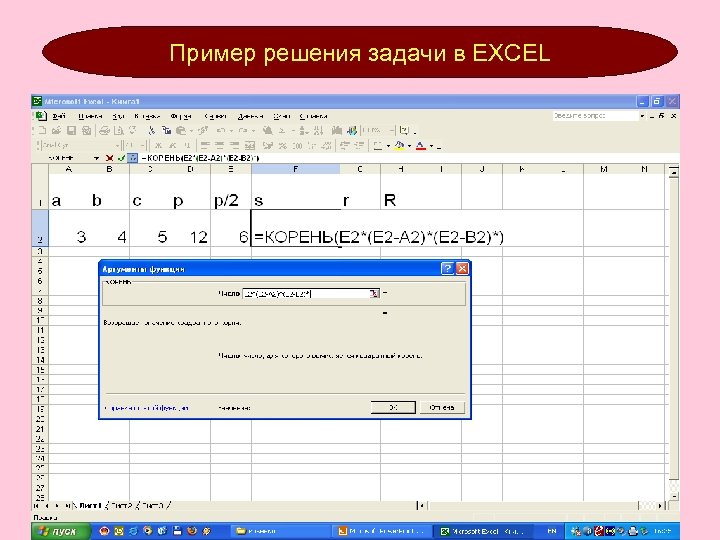The image size is (720, 540).
Task: Click the пуск Start button
Action: (60, 531)
